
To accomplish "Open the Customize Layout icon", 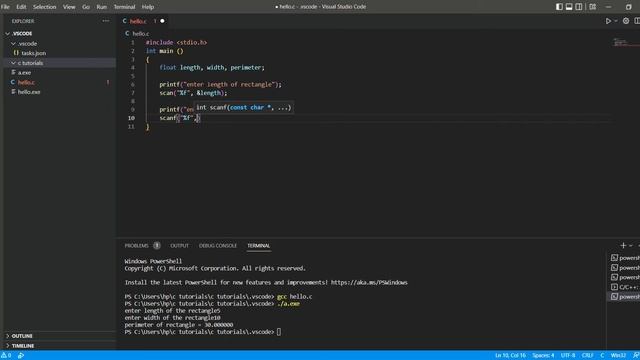I will (593, 7).
